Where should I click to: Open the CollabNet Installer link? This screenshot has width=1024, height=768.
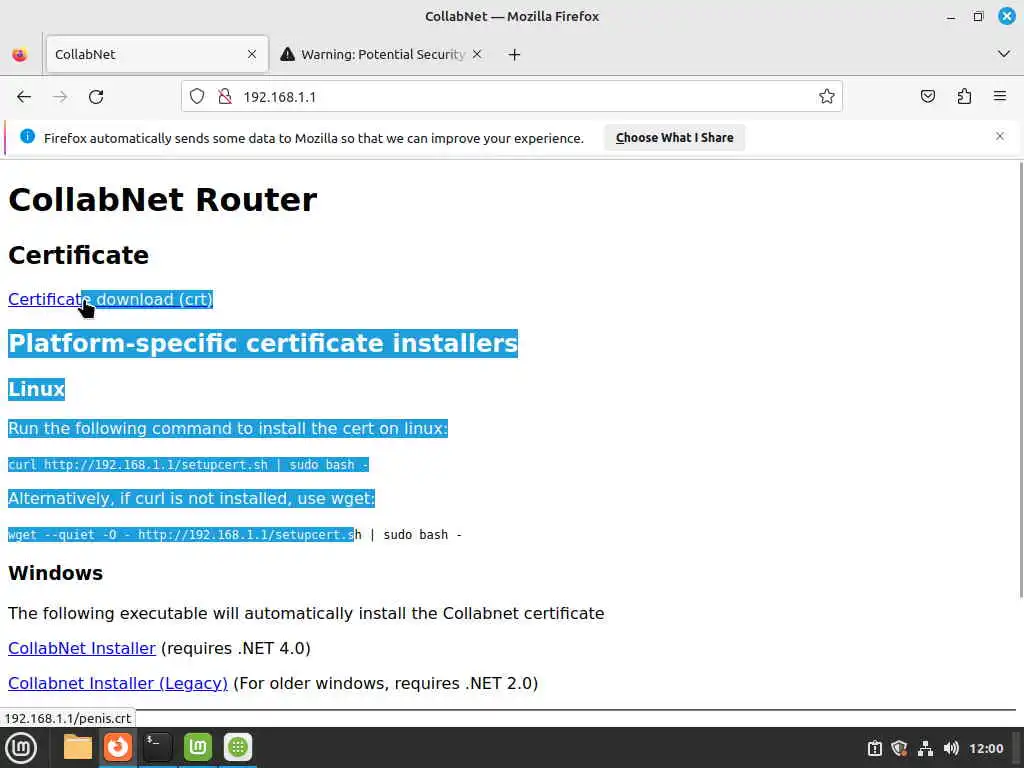click(x=82, y=648)
